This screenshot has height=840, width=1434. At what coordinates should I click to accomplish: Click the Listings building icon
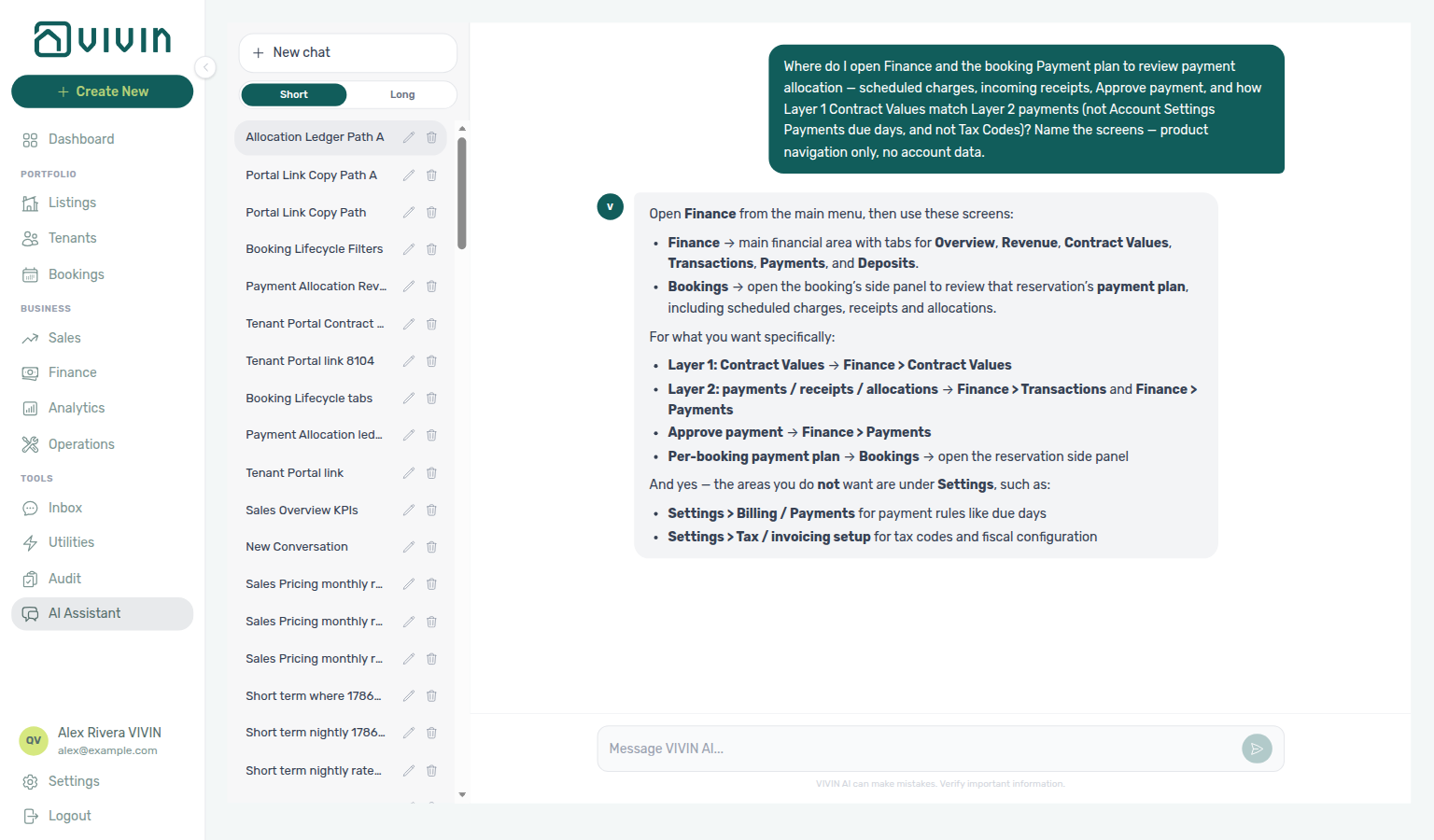coord(30,203)
